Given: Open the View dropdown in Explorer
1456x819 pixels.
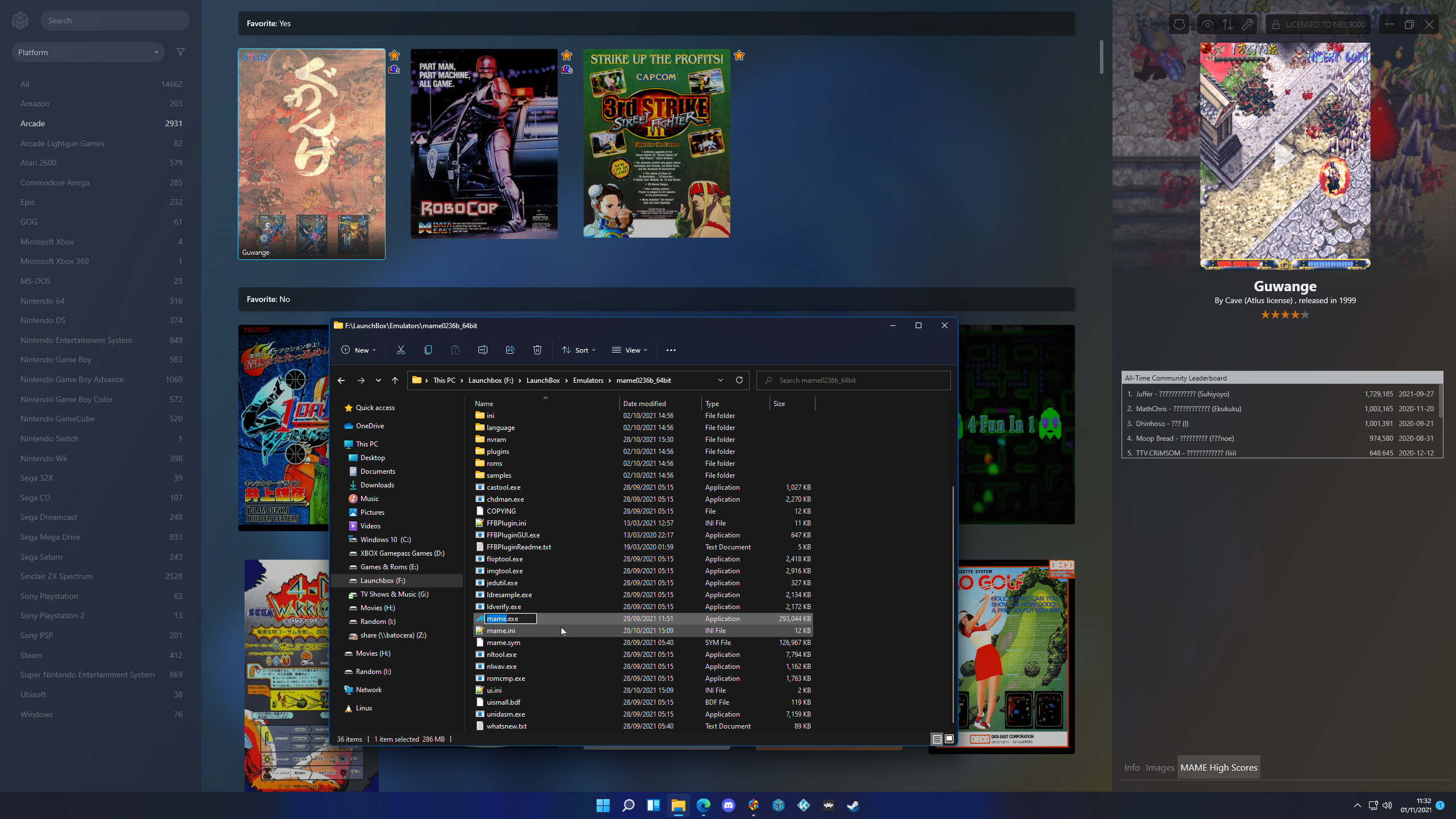Looking at the screenshot, I should (630, 350).
